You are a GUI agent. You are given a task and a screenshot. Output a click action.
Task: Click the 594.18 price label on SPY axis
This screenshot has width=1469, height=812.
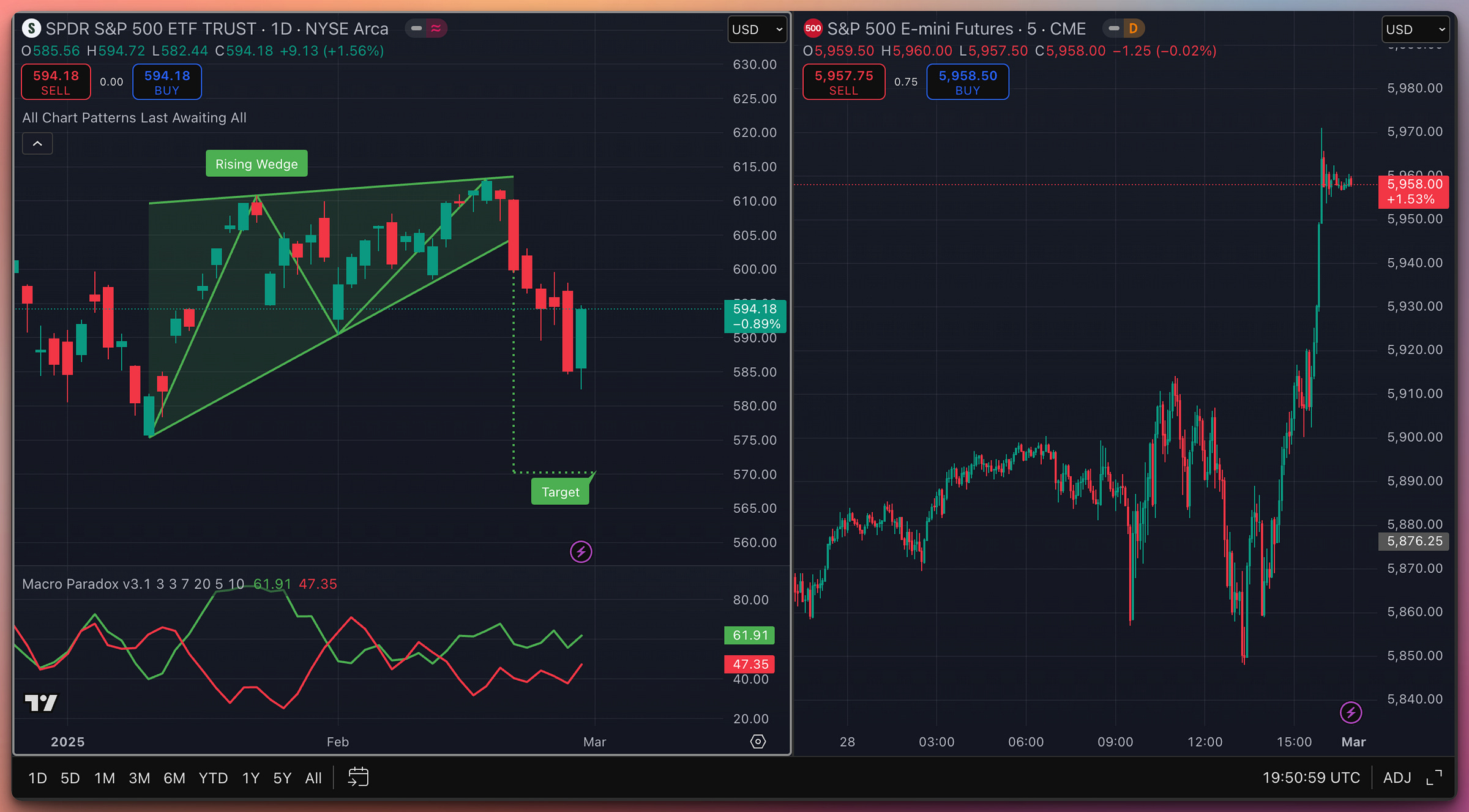pos(755,316)
